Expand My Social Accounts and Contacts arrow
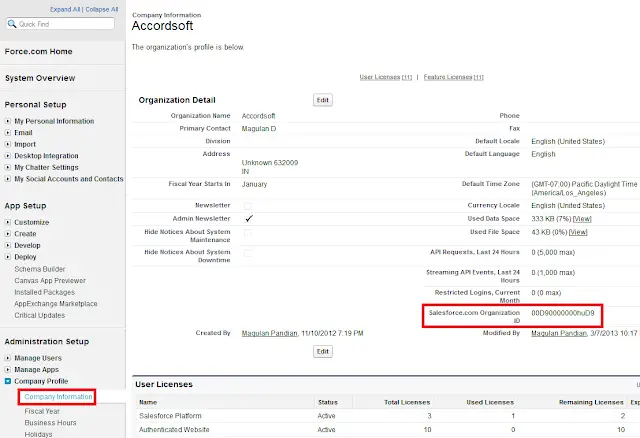The height and width of the screenshot is (438, 640). pos(8,179)
